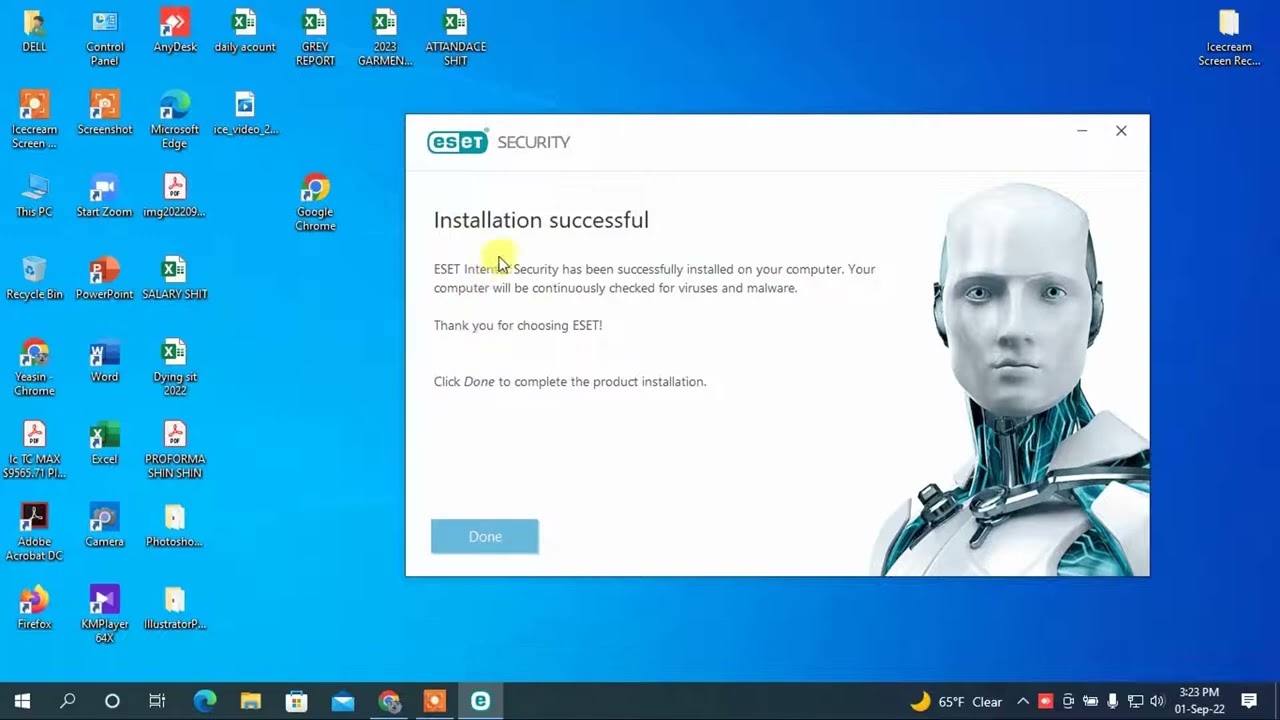
Task: Select the PowerPoint desktop shortcut
Action: click(104, 278)
